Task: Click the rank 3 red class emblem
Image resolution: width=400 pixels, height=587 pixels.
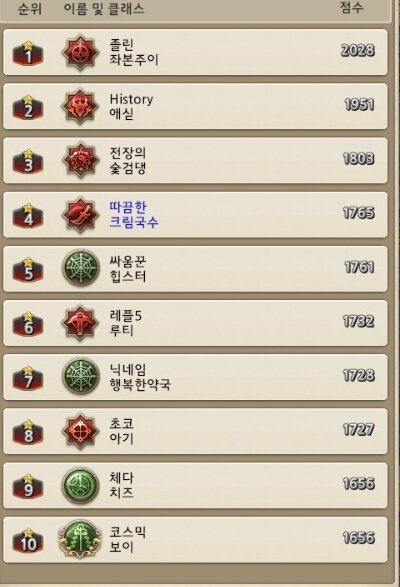Action: (80, 160)
